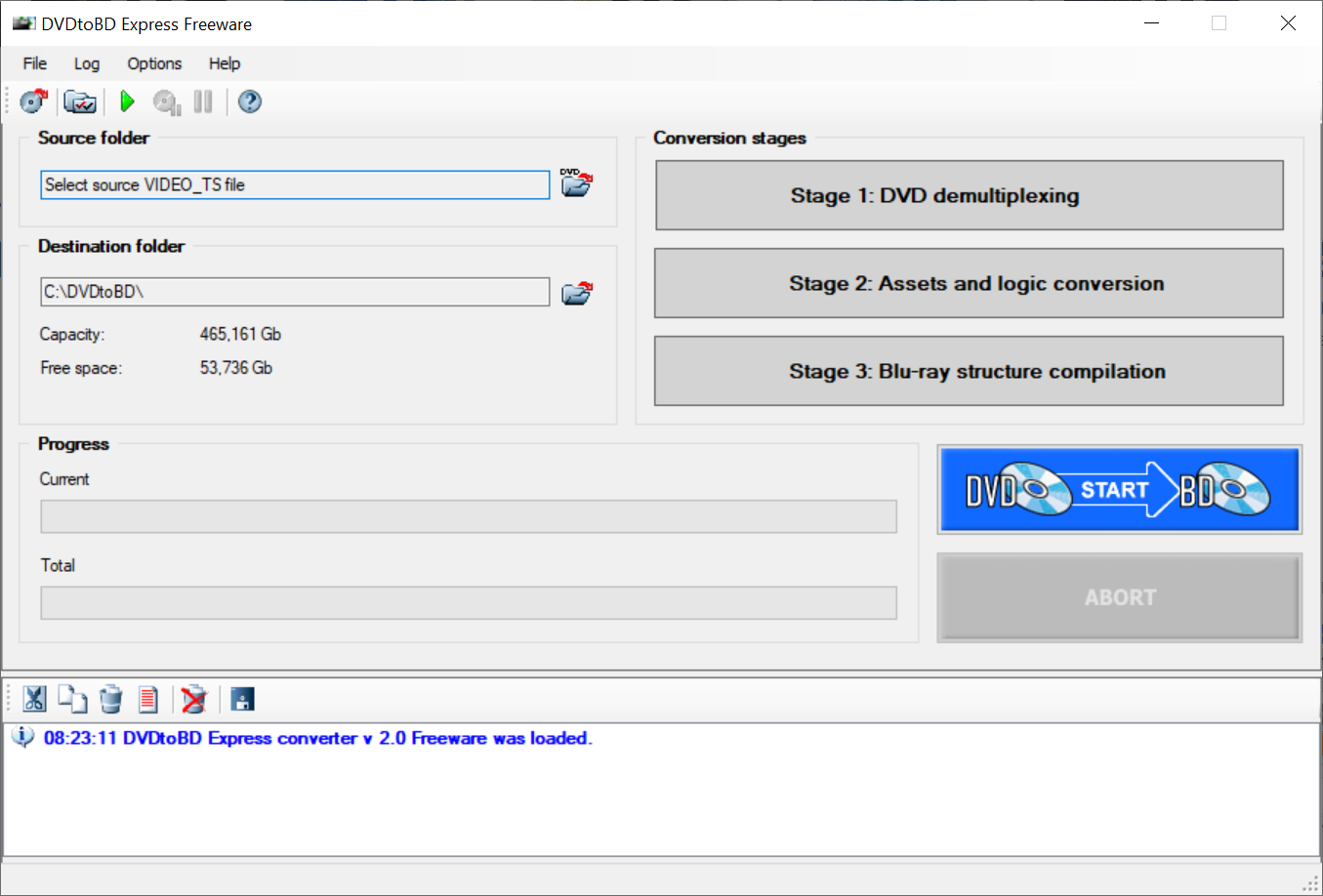The width and height of the screenshot is (1323, 896).
Task: Click the trash can icon in log toolbar
Action: tap(111, 699)
